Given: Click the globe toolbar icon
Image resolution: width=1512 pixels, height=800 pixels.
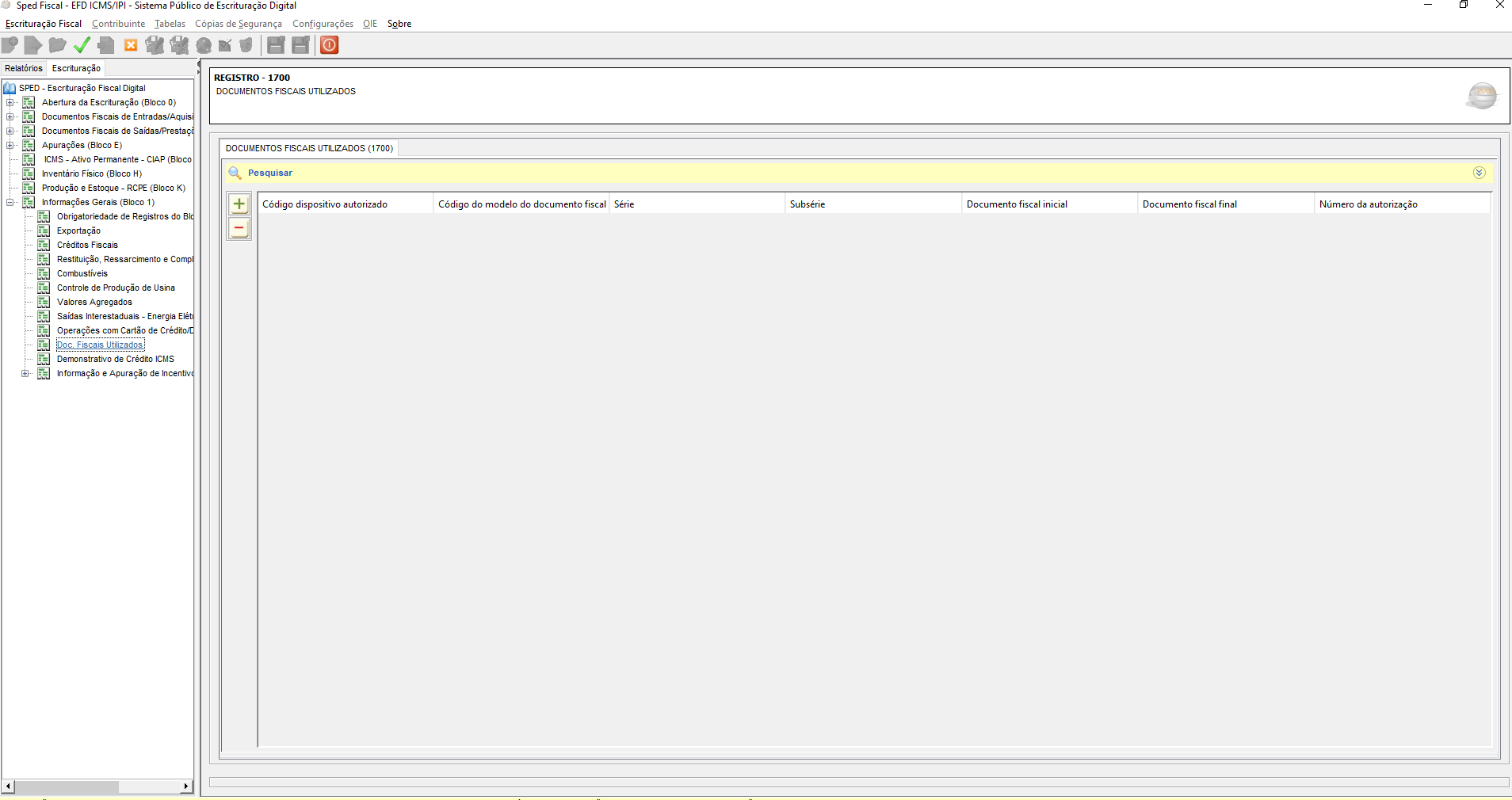Looking at the screenshot, I should [x=204, y=45].
